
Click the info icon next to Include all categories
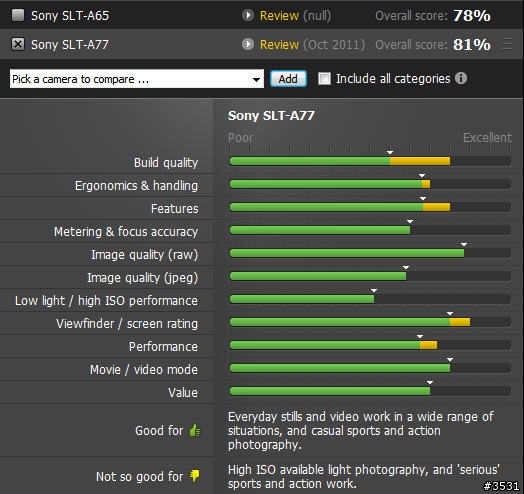click(461, 79)
